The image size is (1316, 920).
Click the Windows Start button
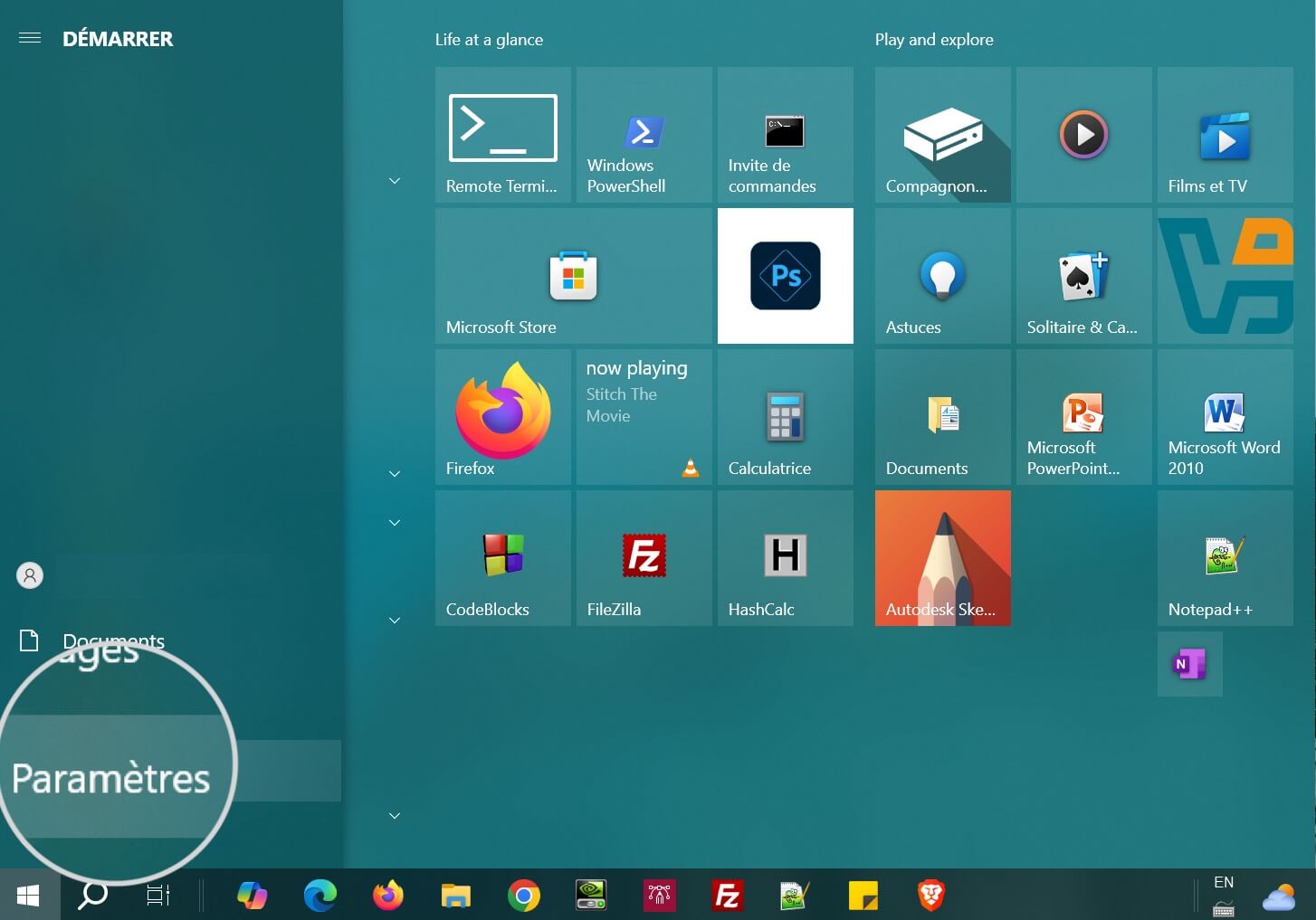click(28, 896)
